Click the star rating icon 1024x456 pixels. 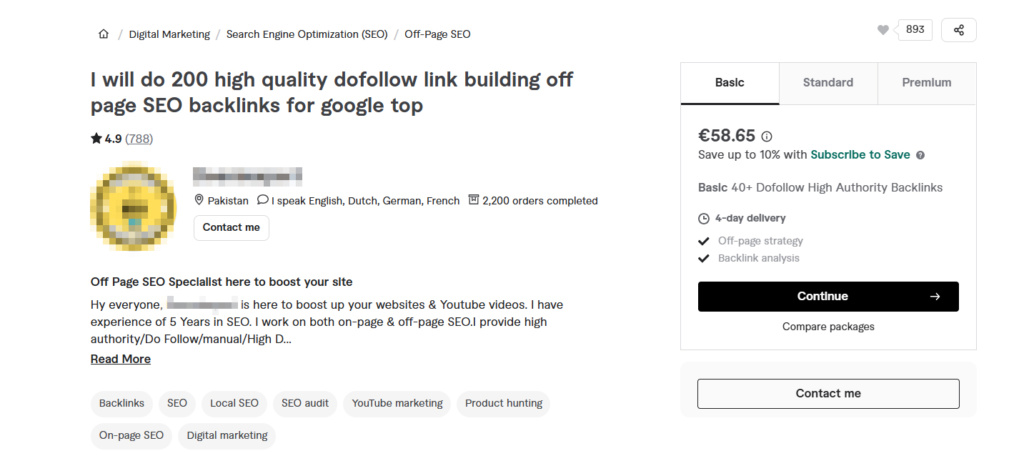[96, 138]
